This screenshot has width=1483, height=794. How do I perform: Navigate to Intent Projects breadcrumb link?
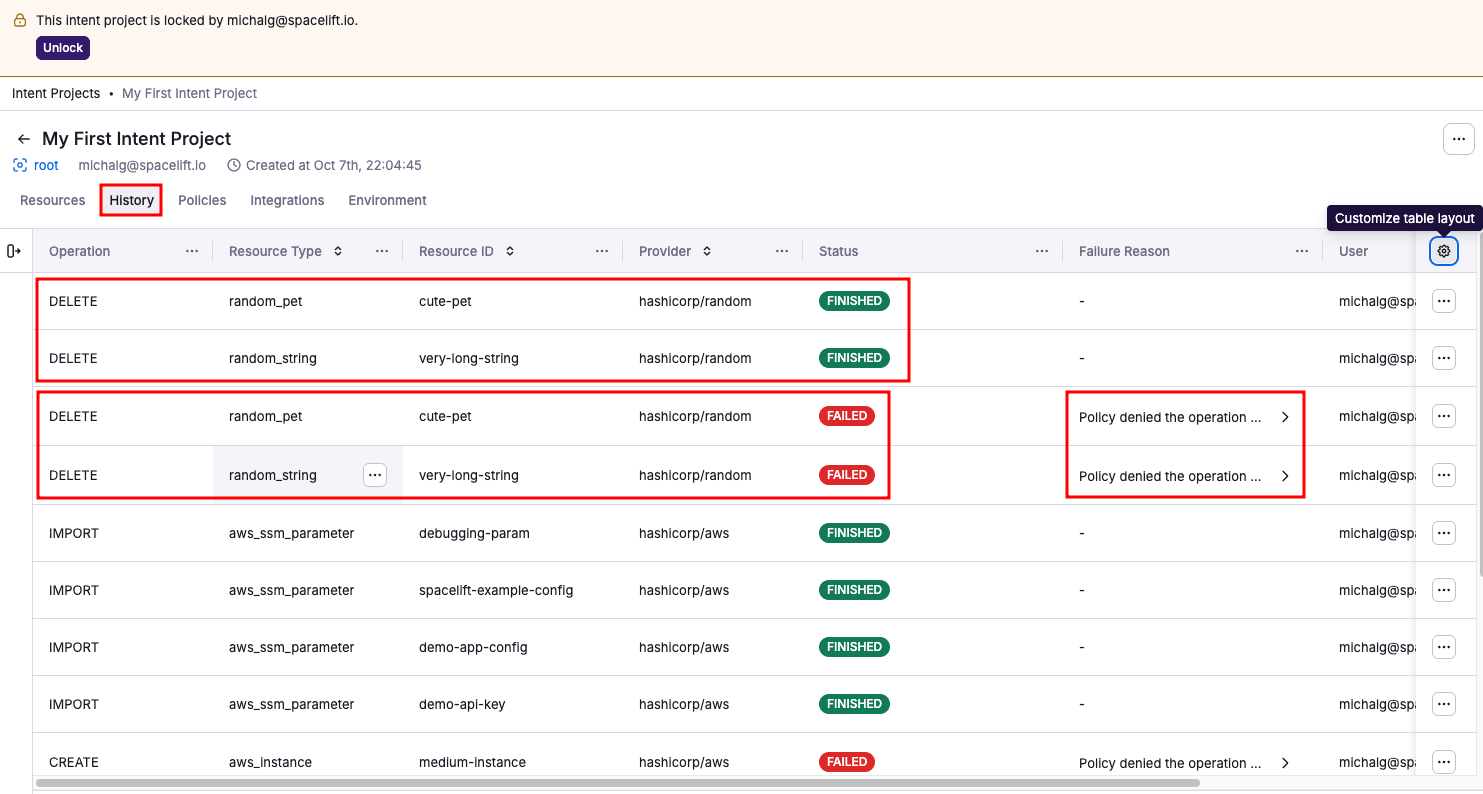pyautogui.click(x=56, y=93)
